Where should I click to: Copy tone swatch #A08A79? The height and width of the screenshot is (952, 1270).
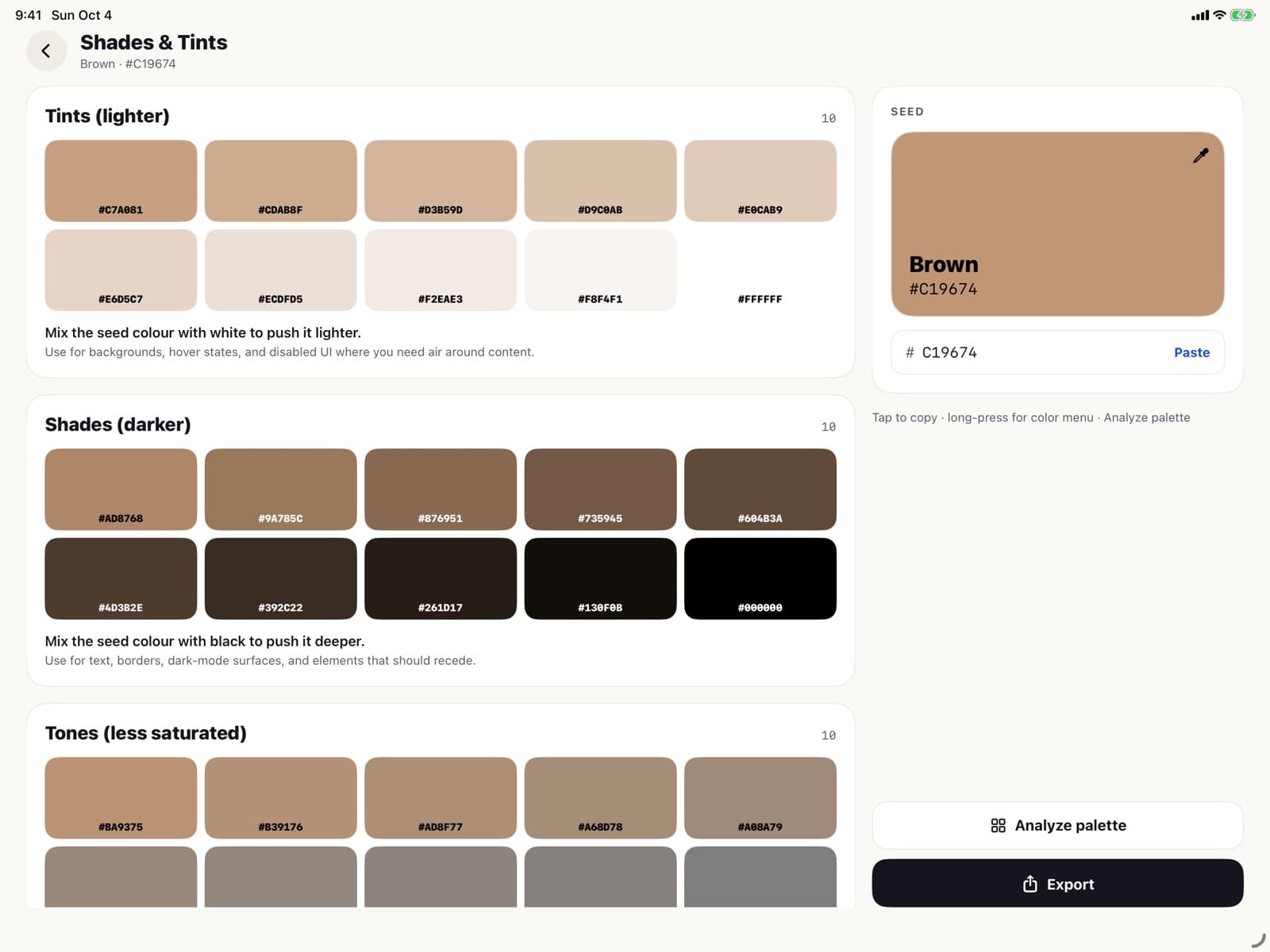[760, 798]
